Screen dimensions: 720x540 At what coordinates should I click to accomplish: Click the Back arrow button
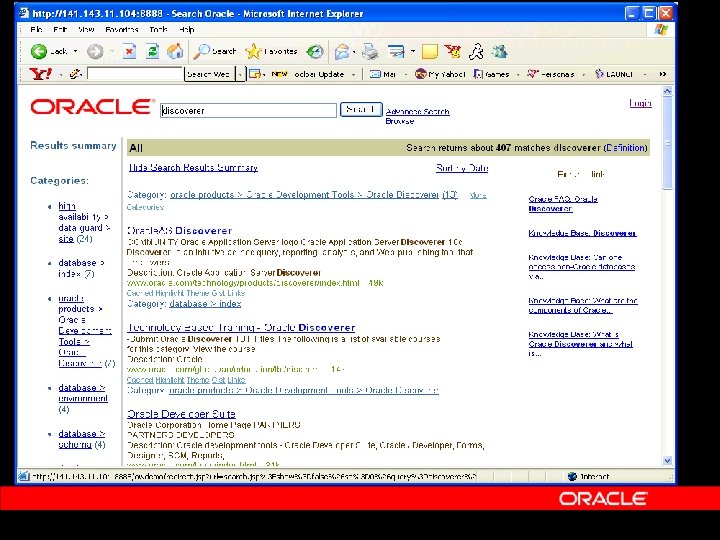(39, 51)
